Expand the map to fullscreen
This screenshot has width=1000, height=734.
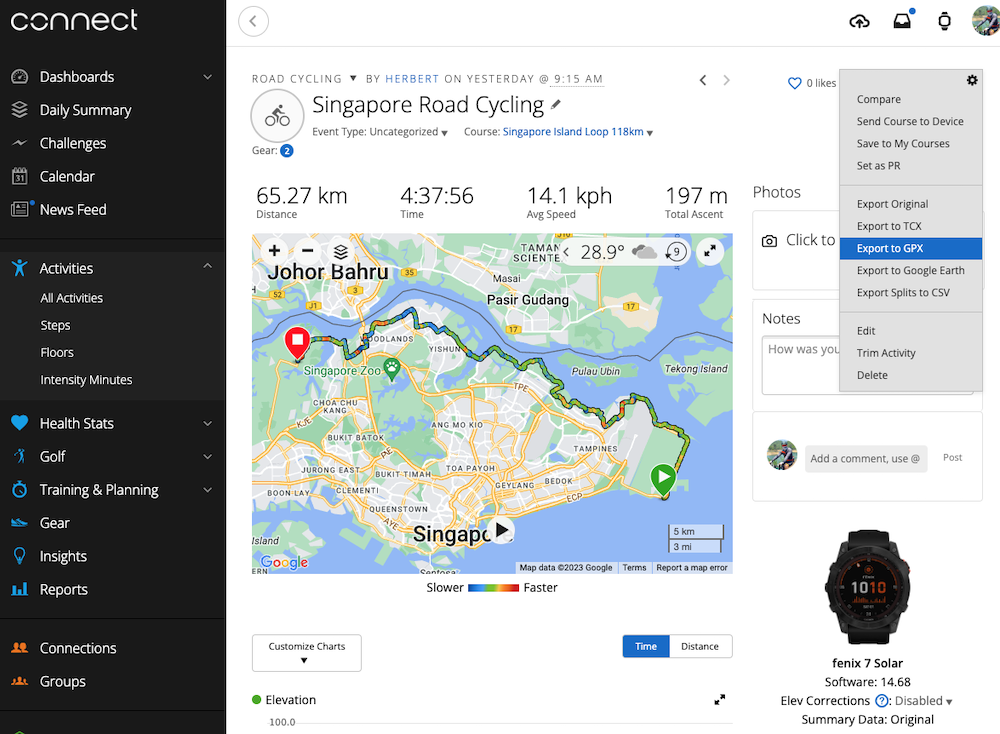point(710,251)
